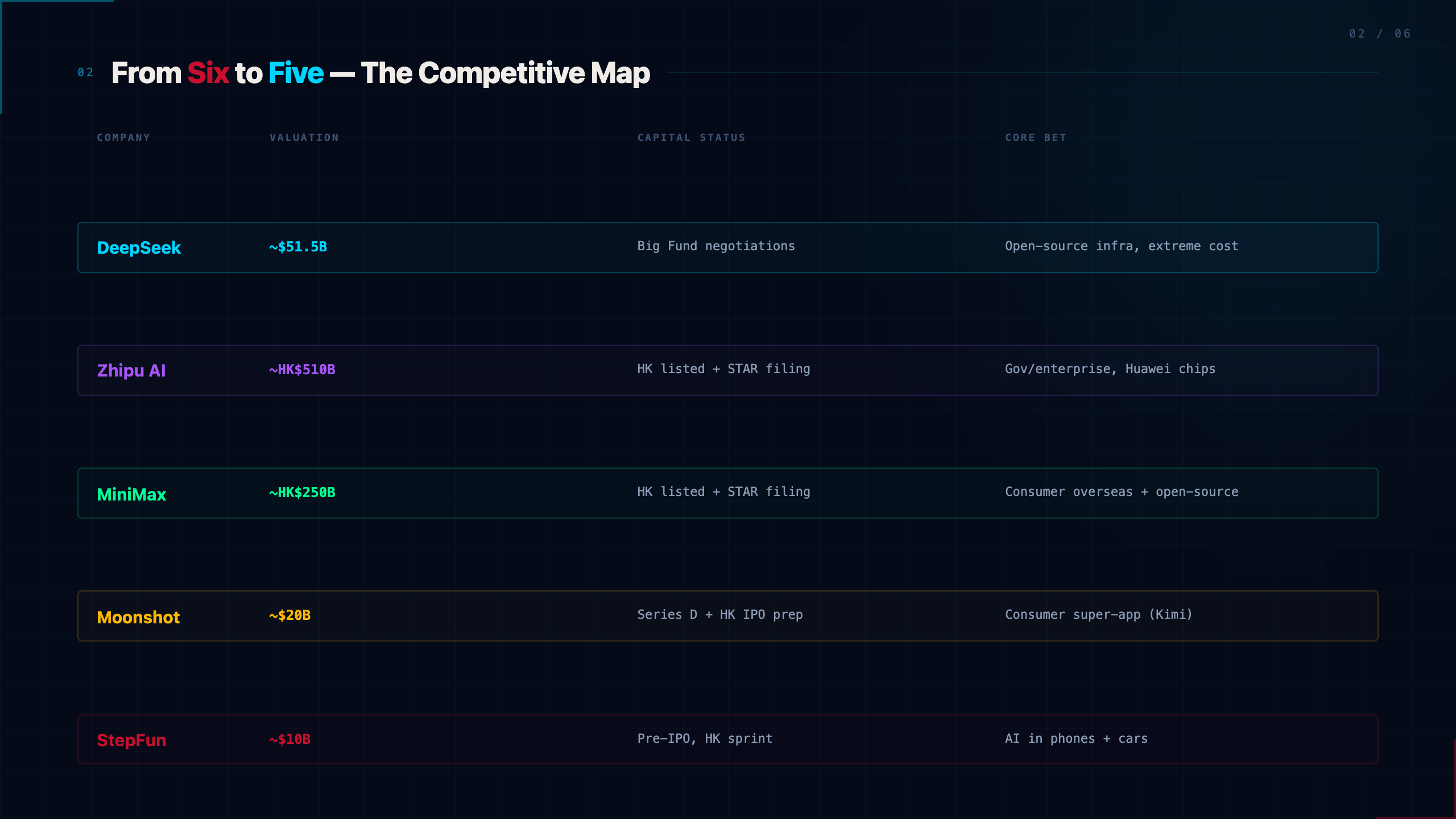
Task: Select the StepFun company name
Action: tap(131, 740)
